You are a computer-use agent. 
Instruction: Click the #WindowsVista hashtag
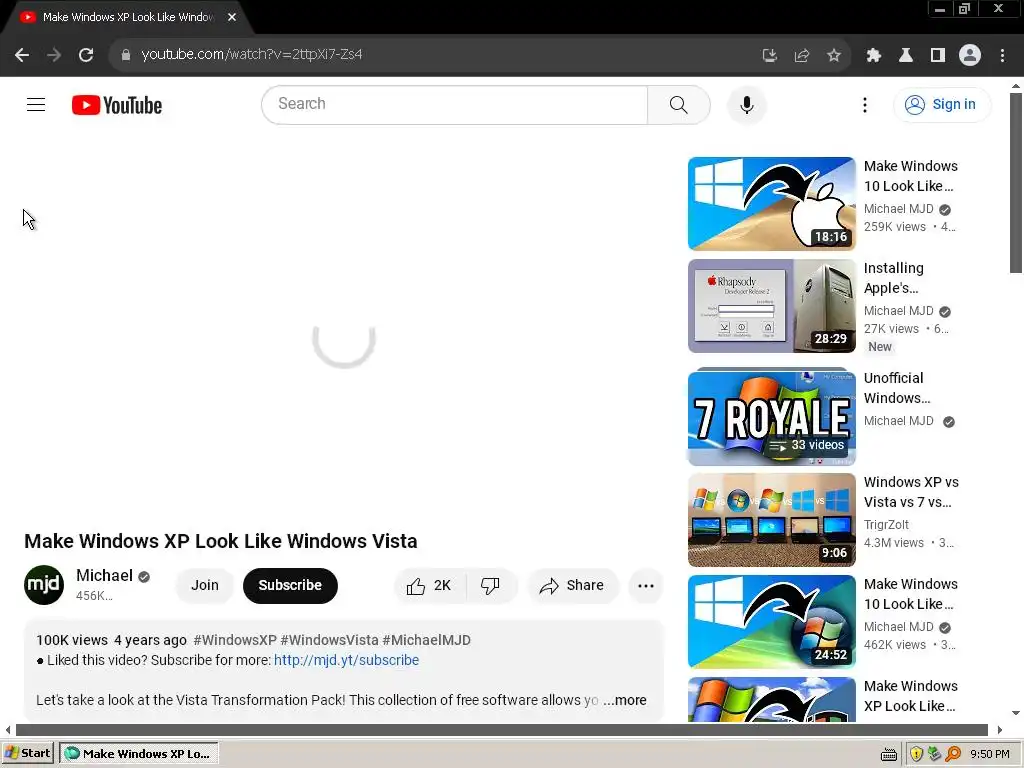[x=329, y=640]
